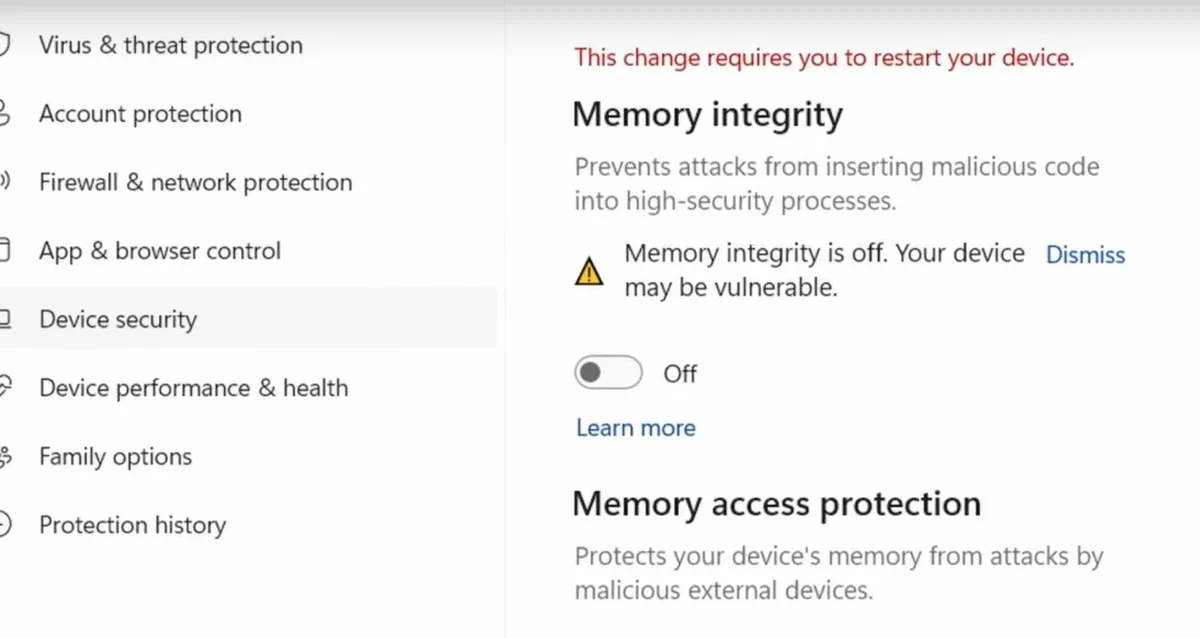Click the heart icon beside Device performance & health
This screenshot has width=1200, height=638.
4,388
